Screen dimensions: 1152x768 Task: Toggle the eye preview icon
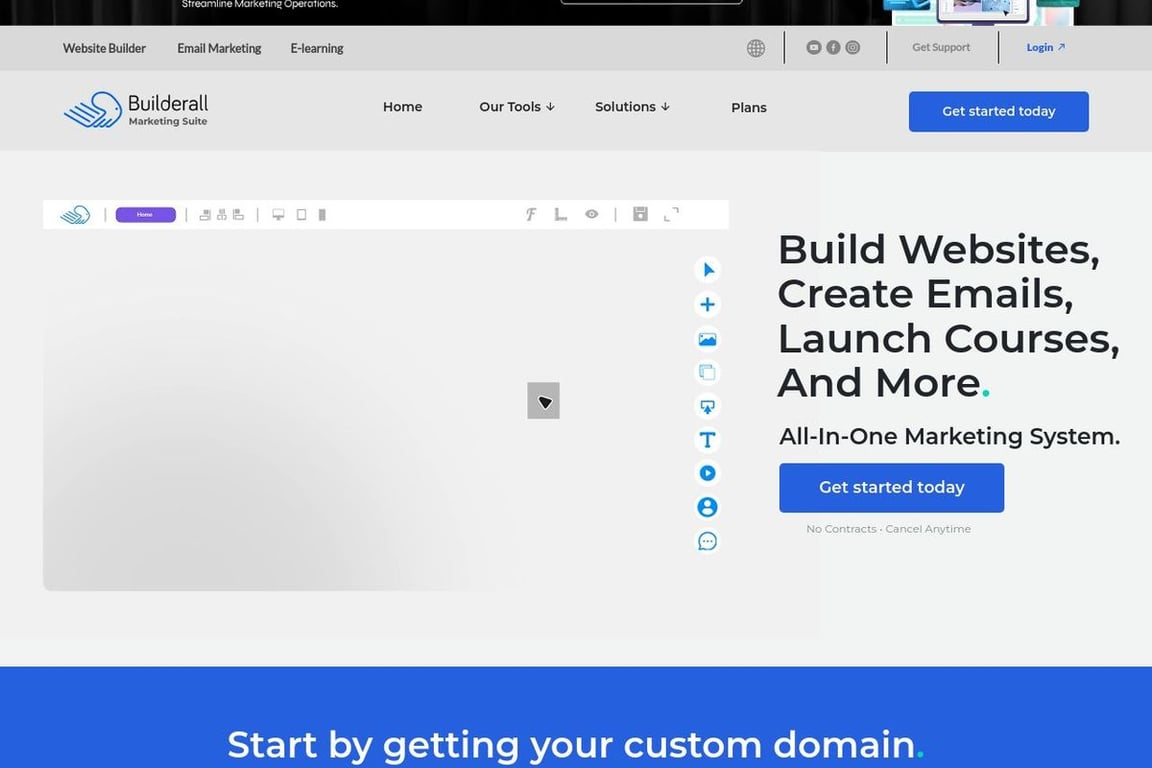[x=591, y=214]
